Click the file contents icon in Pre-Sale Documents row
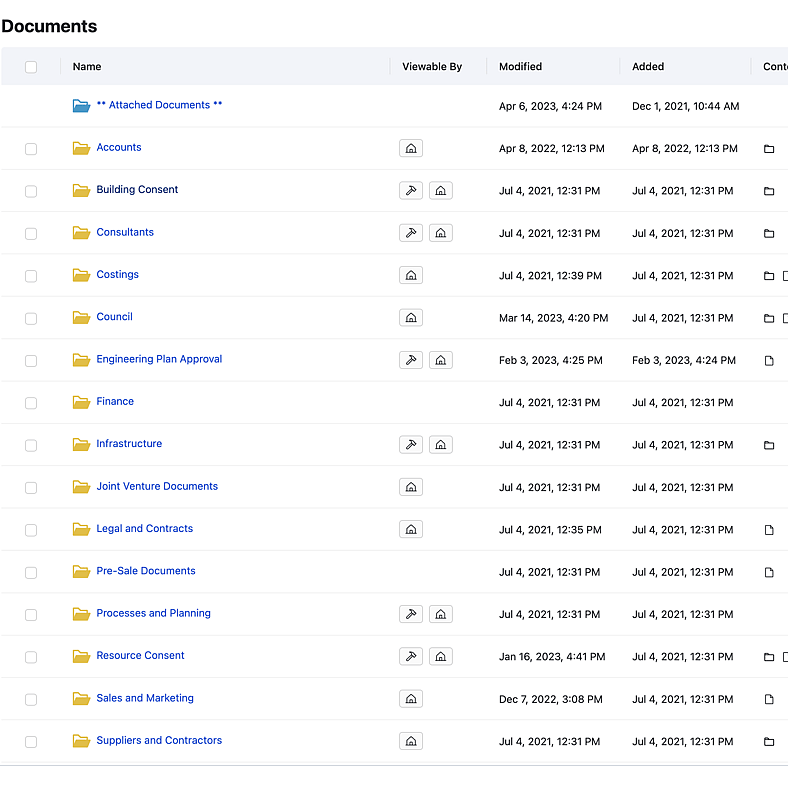 coord(769,573)
